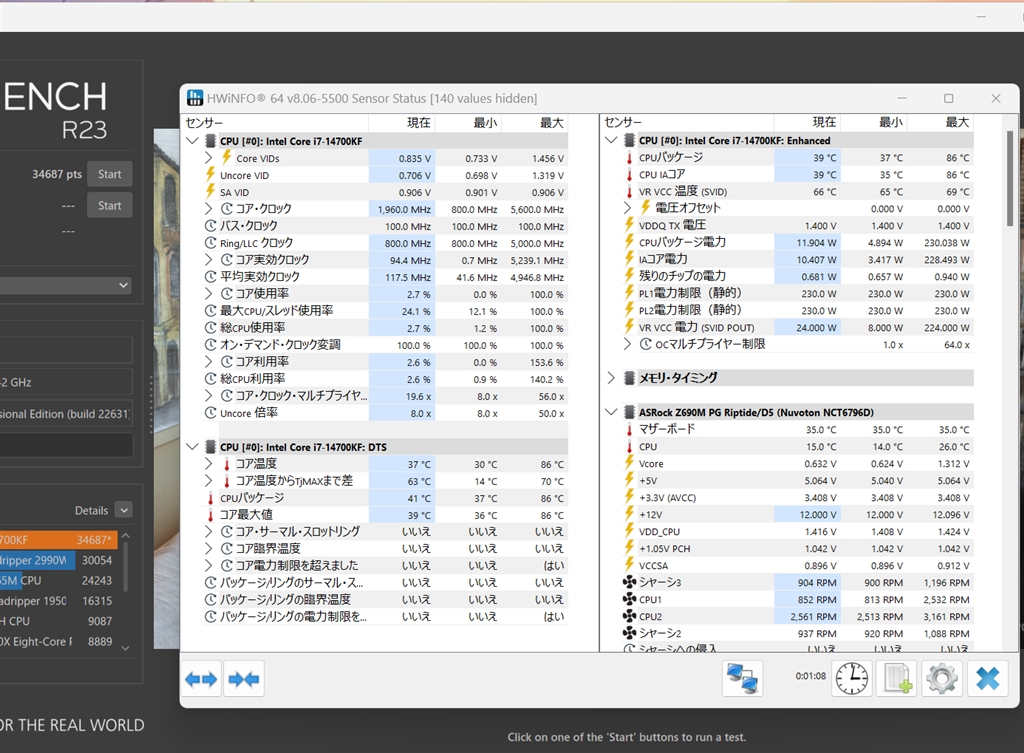Click the clock reset timer icon

pyautogui.click(x=851, y=679)
